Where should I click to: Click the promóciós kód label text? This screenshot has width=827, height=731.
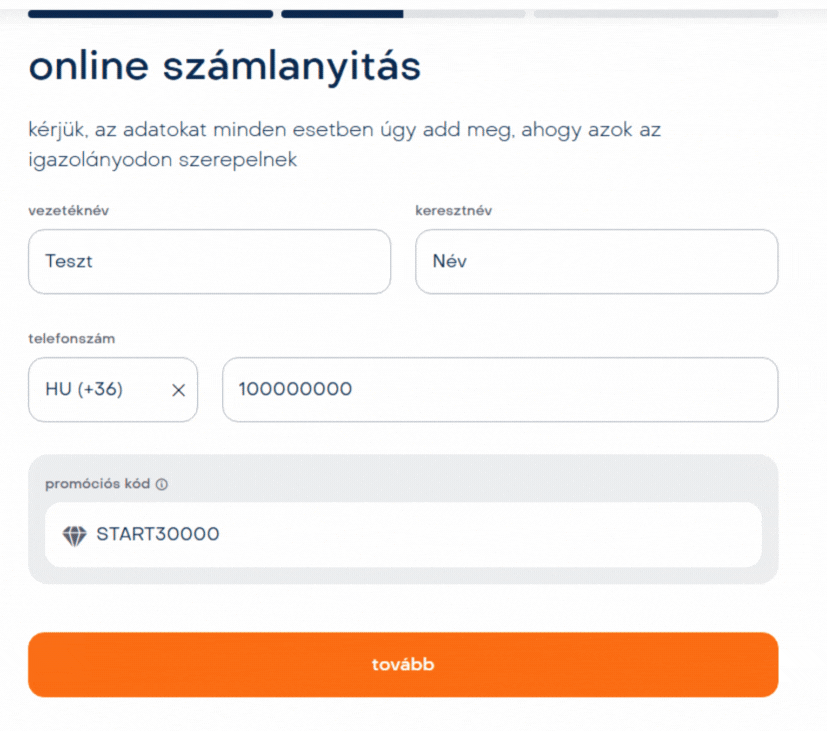(x=97, y=484)
